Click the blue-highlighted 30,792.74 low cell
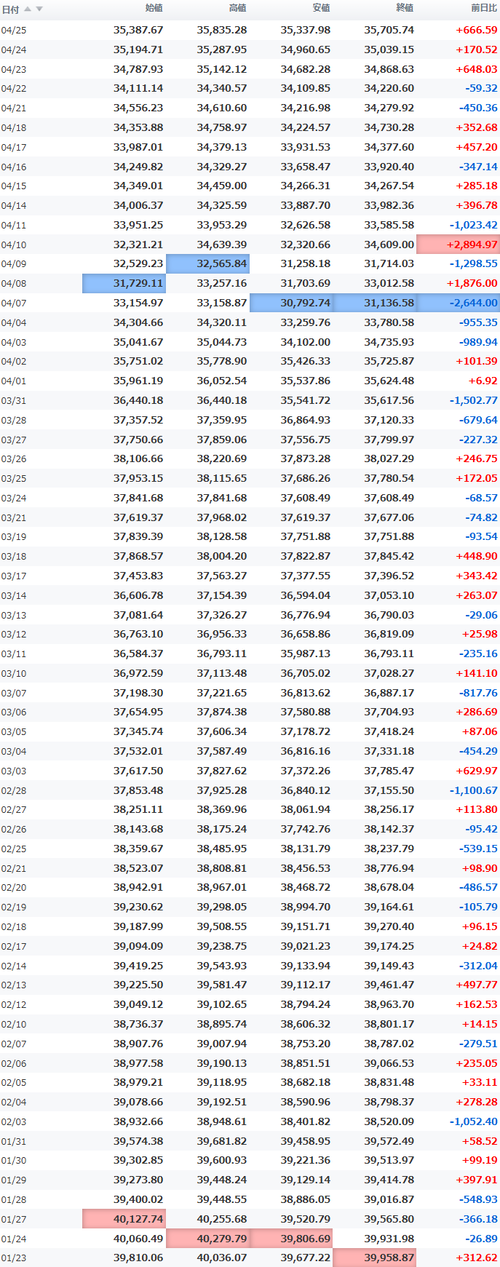The height and width of the screenshot is (1267, 500). [291, 303]
